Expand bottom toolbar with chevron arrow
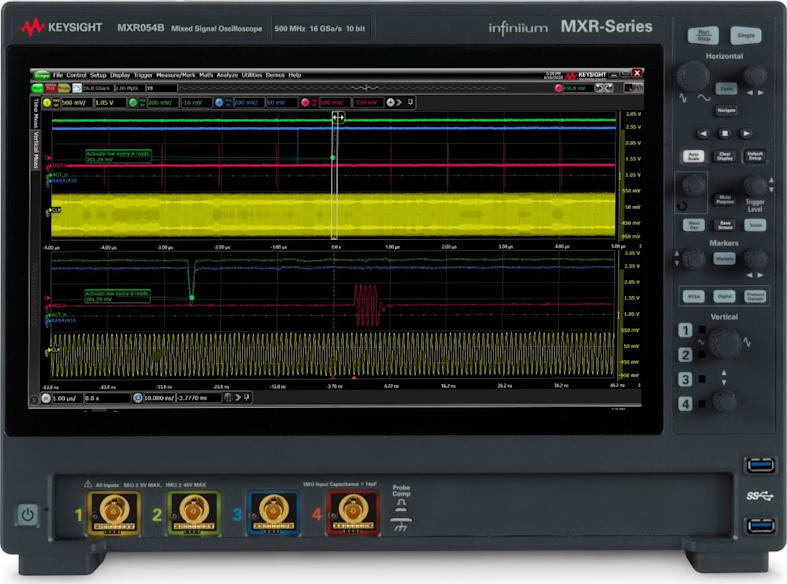The height and width of the screenshot is (584, 787). click(238, 397)
